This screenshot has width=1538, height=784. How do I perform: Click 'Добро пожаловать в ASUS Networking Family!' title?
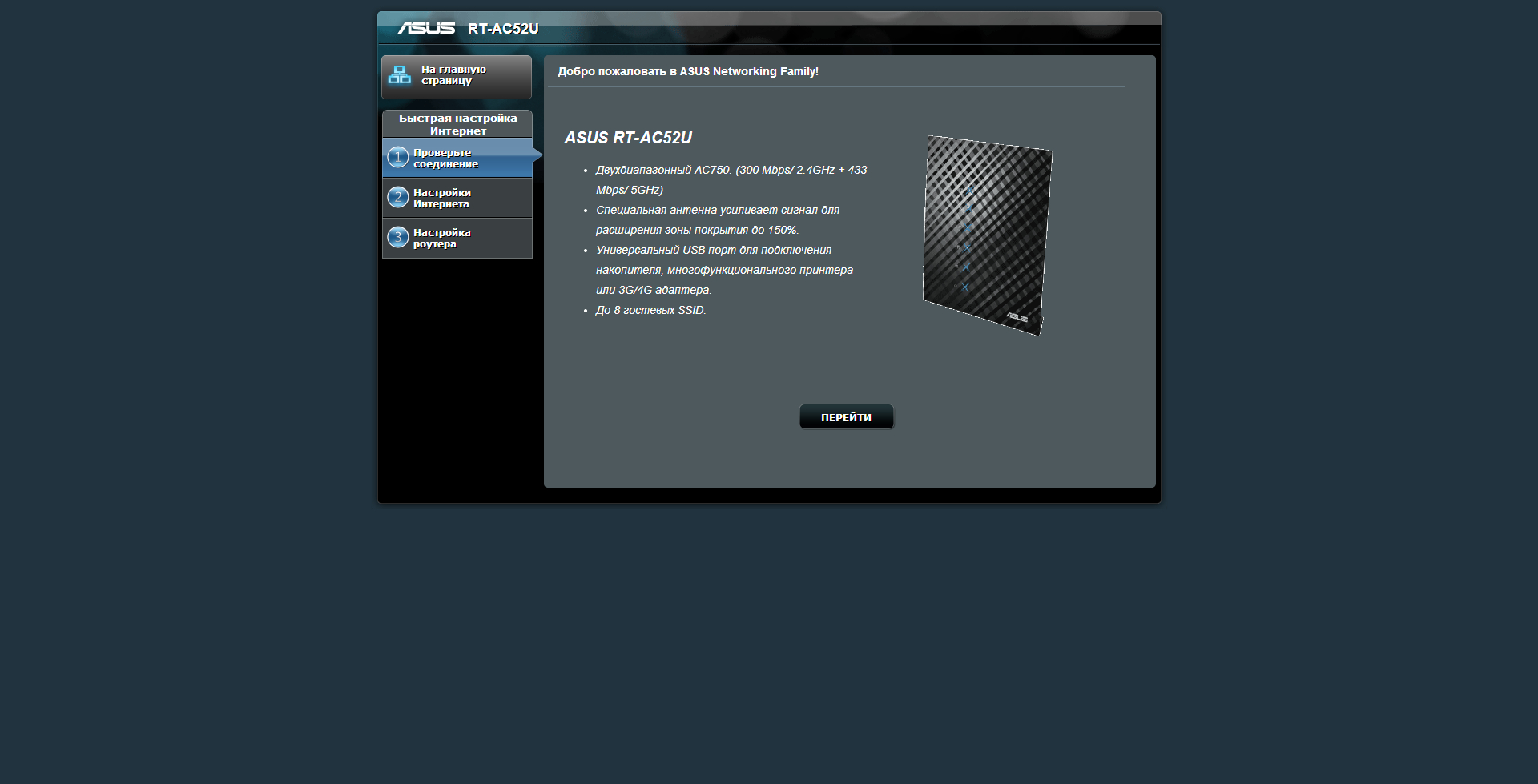(x=688, y=71)
